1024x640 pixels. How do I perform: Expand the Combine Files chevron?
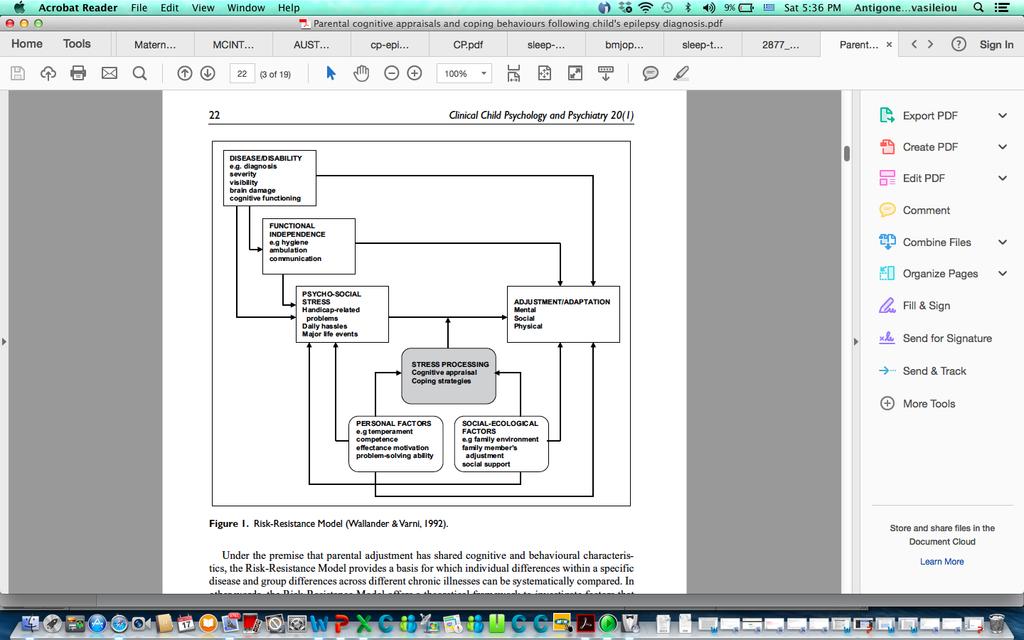tap(1002, 242)
